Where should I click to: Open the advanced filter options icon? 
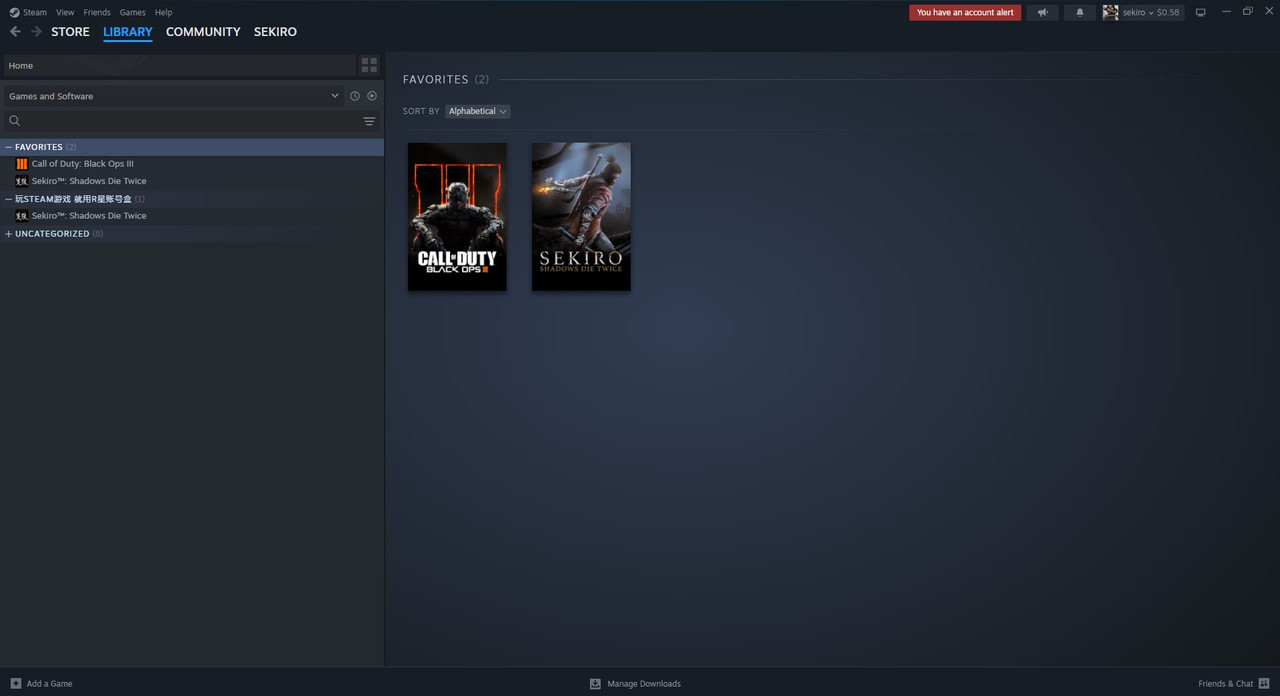click(x=369, y=121)
